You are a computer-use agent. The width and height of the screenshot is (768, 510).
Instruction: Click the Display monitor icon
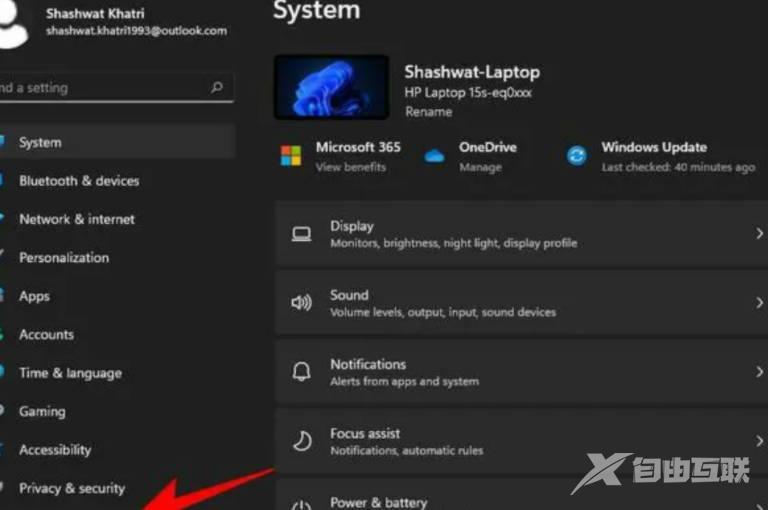tap(301, 234)
